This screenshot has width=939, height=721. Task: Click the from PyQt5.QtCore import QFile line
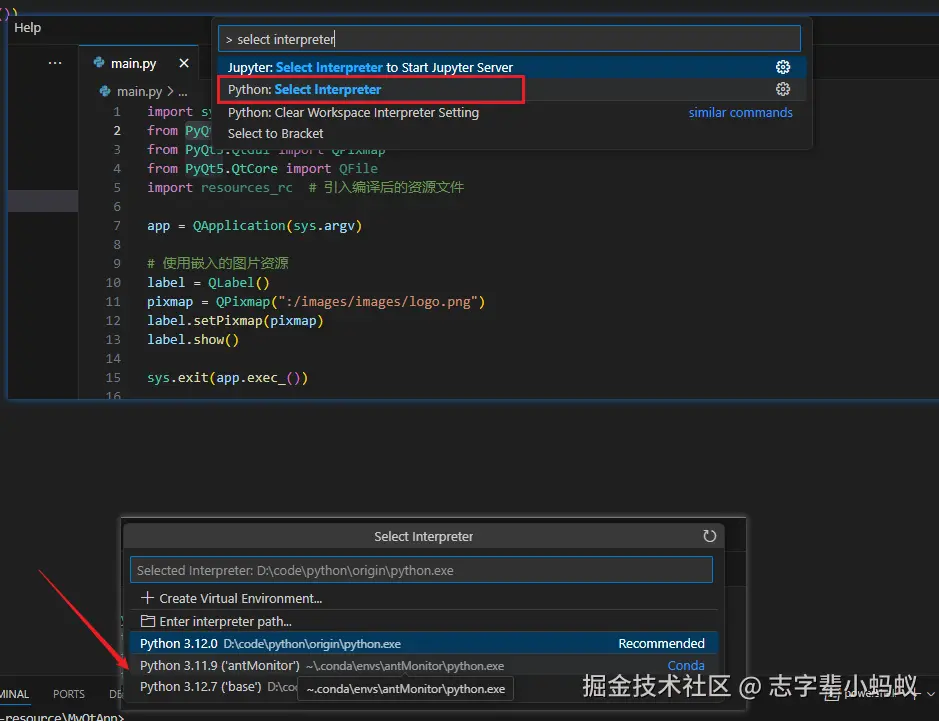(262, 169)
